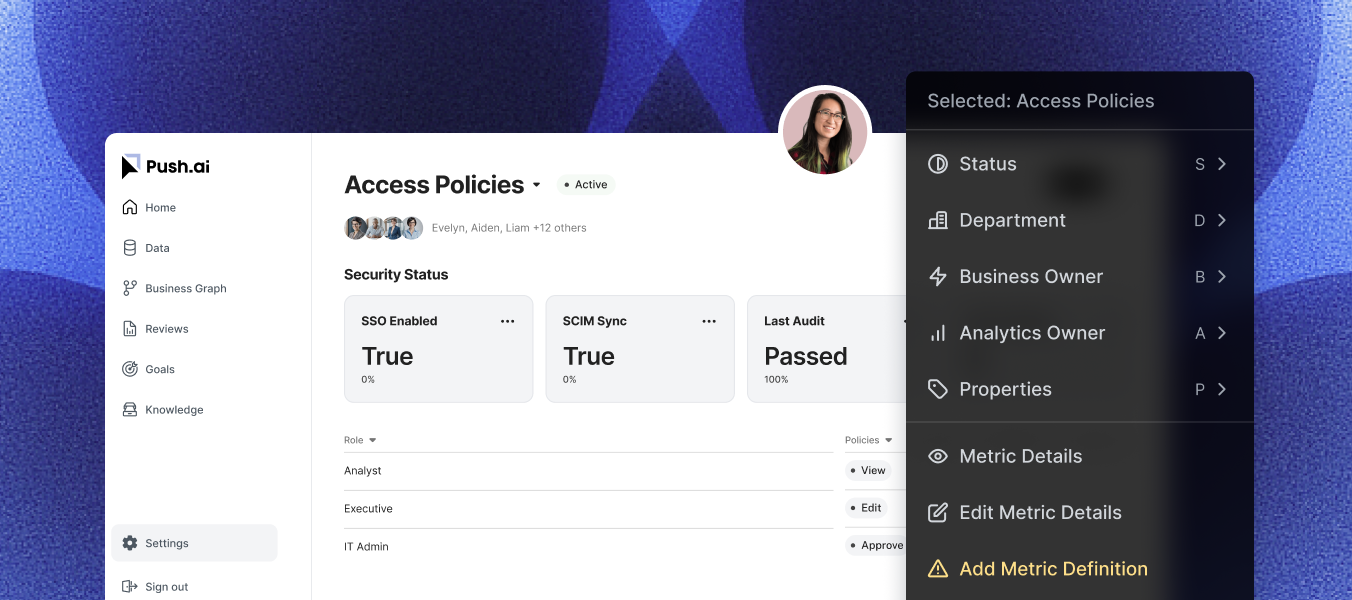
Task: Open SCIM Sync card options menu
Action: click(709, 321)
